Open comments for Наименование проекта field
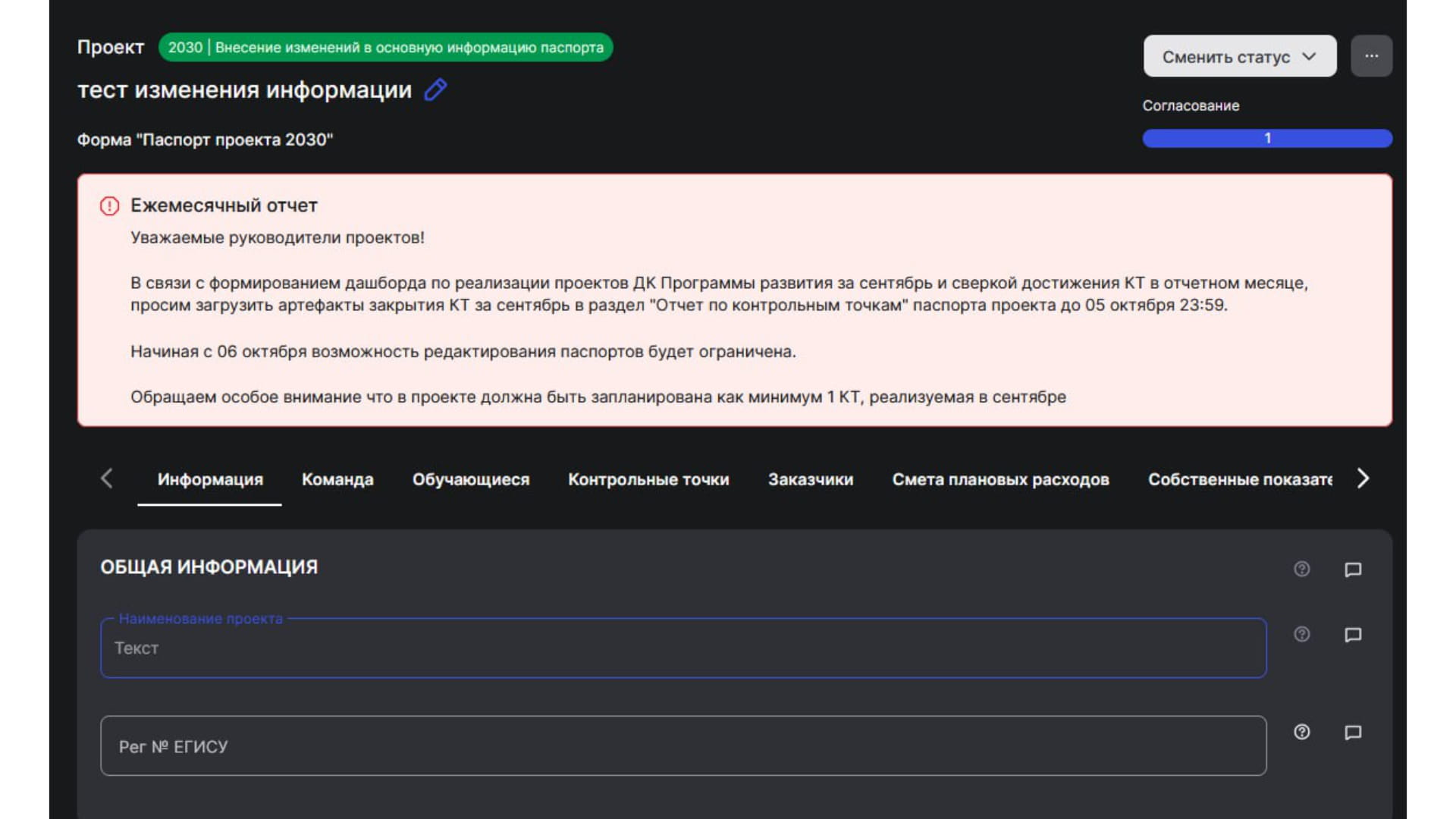The width and height of the screenshot is (1456, 819). tap(1353, 635)
